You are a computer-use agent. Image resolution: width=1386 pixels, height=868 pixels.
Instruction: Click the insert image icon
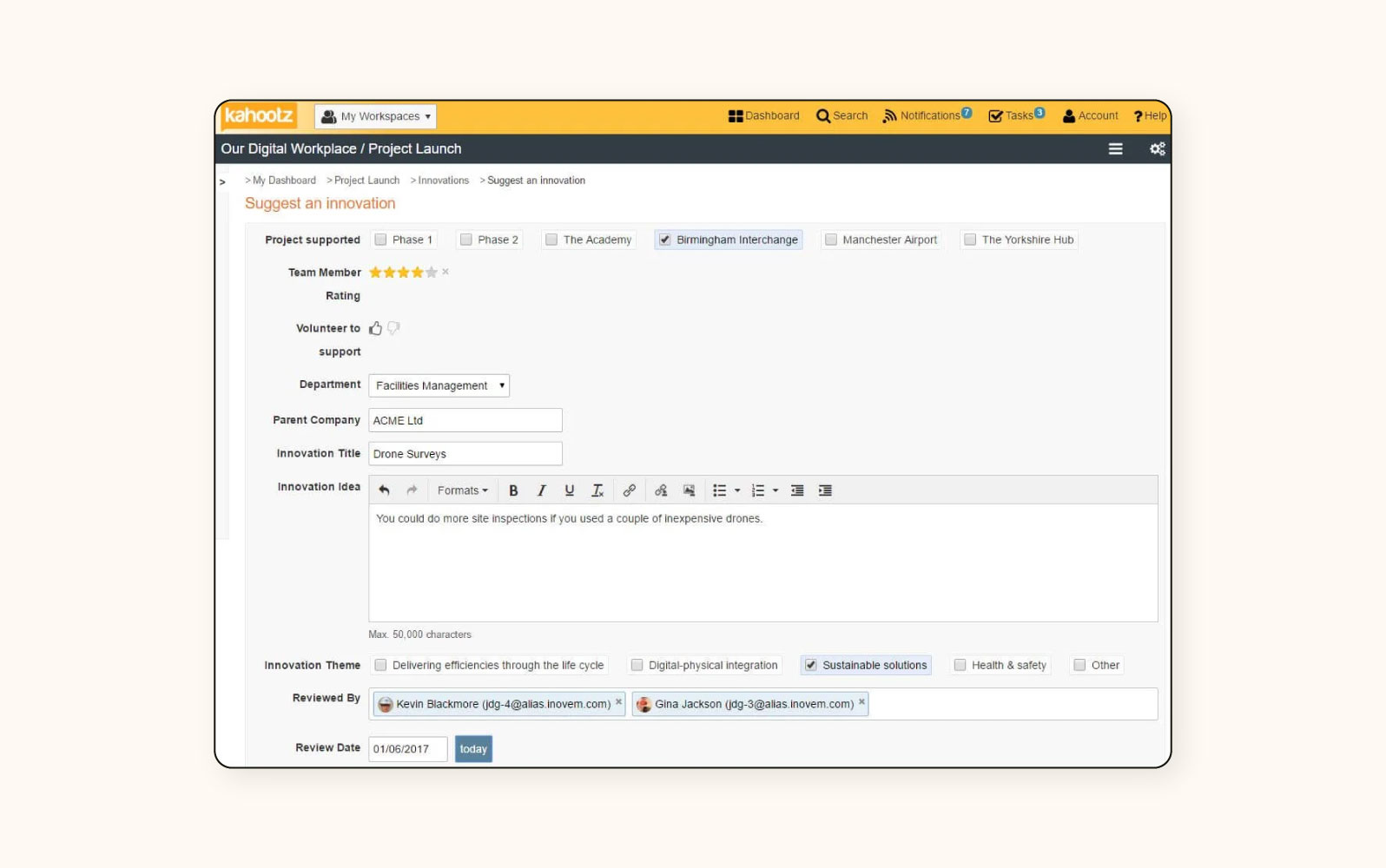[x=689, y=490]
